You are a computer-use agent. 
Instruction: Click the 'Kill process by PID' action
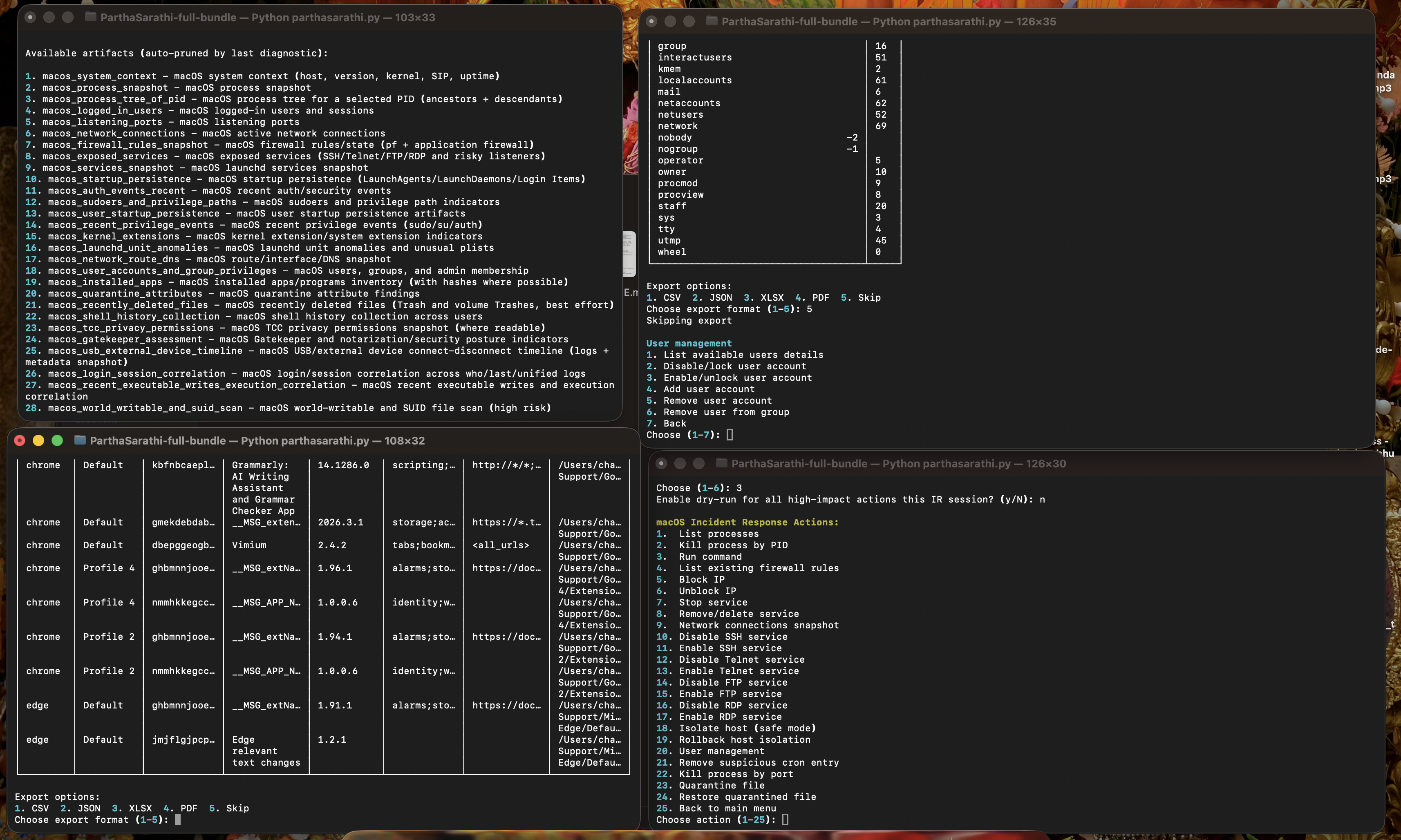[722, 545]
